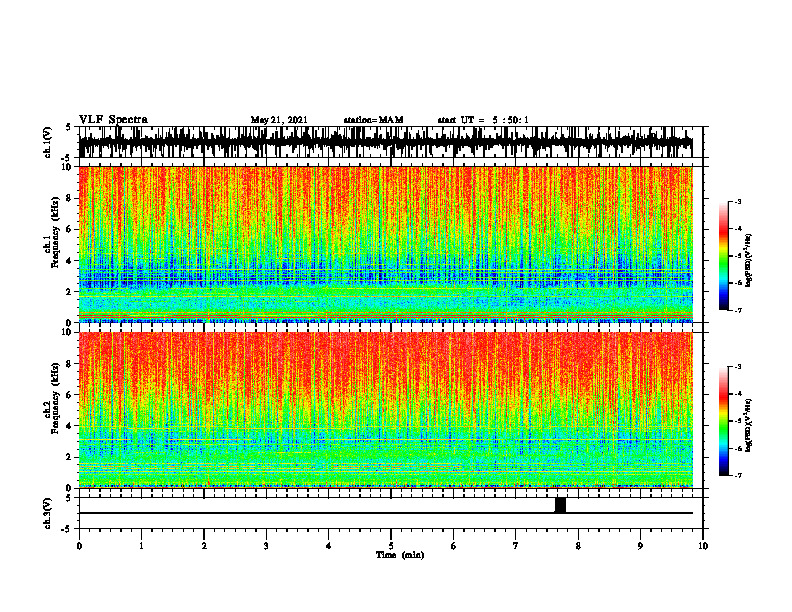Screen dimensions: 792x612
Task: Click the 'station=MAM' label
Action: (x=374, y=120)
